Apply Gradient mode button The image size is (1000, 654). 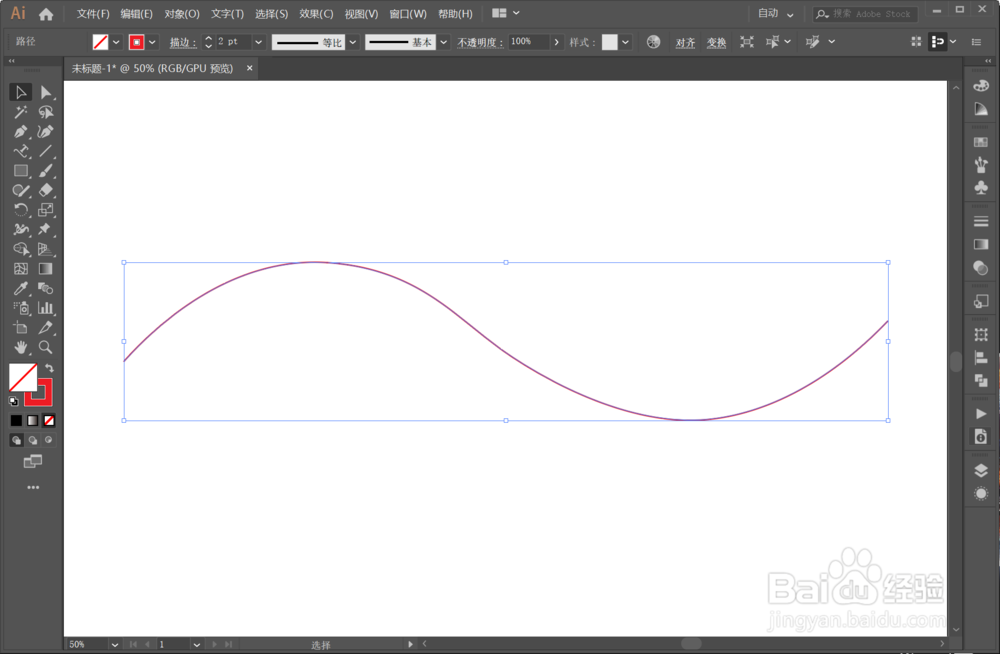tap(33, 420)
